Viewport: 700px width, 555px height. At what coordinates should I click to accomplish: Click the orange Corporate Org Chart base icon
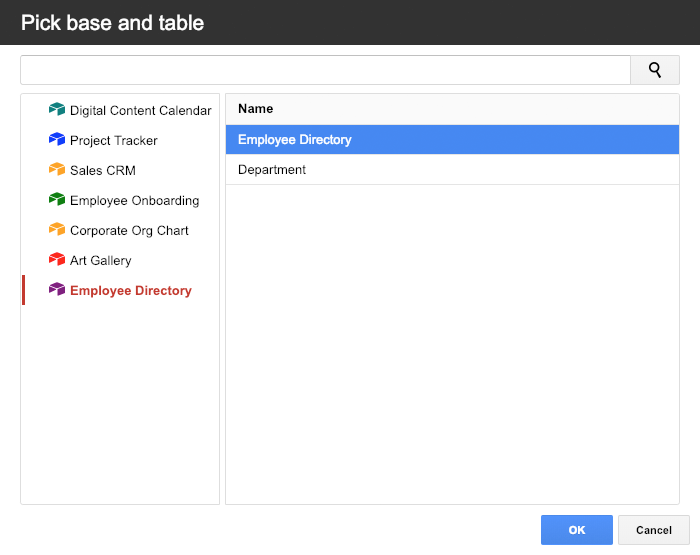point(57,229)
